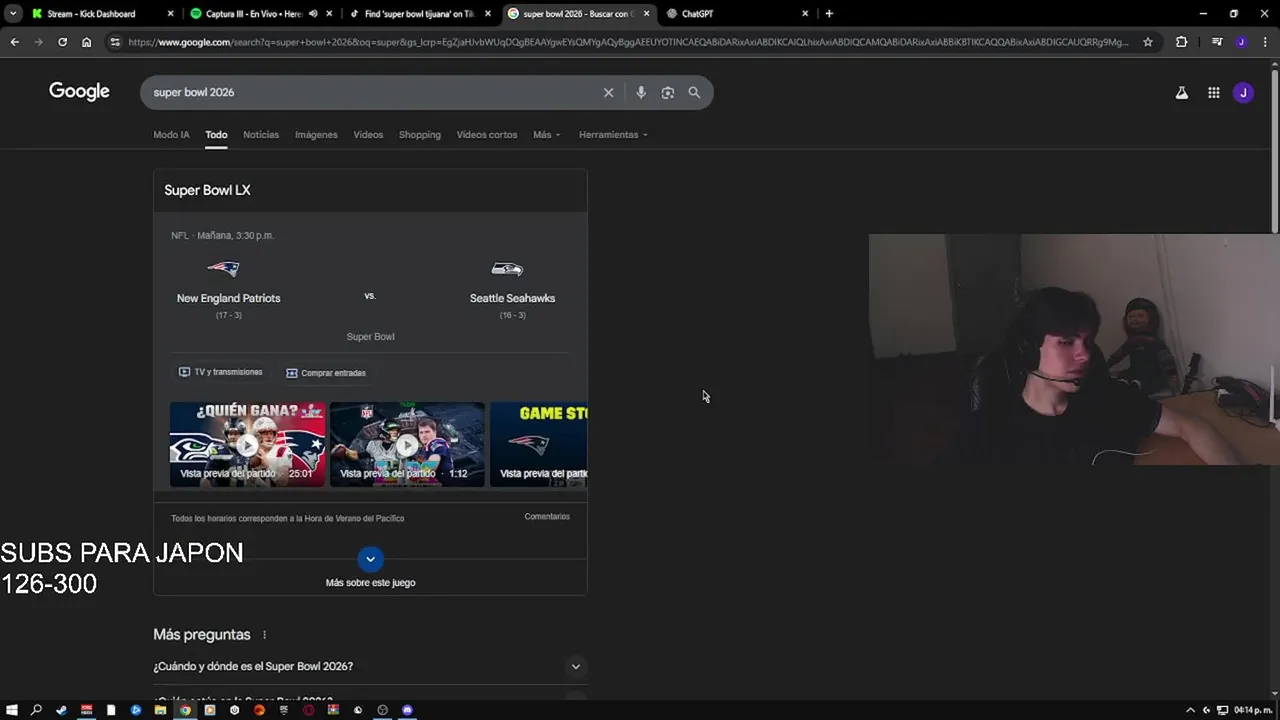This screenshot has height=720, width=1280.
Task: Click into the Google search input field
Action: coord(370,92)
